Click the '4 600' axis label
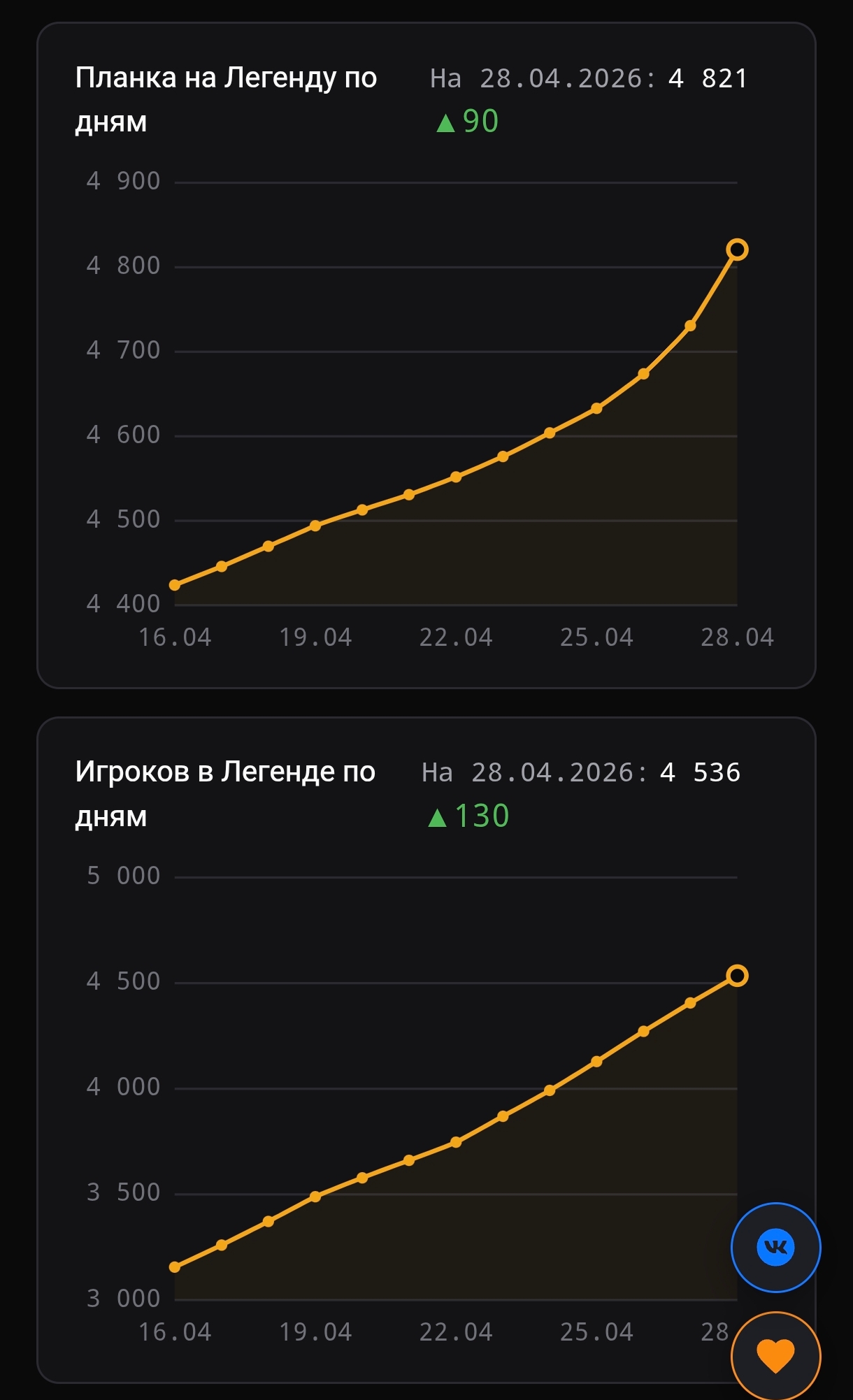 point(123,435)
